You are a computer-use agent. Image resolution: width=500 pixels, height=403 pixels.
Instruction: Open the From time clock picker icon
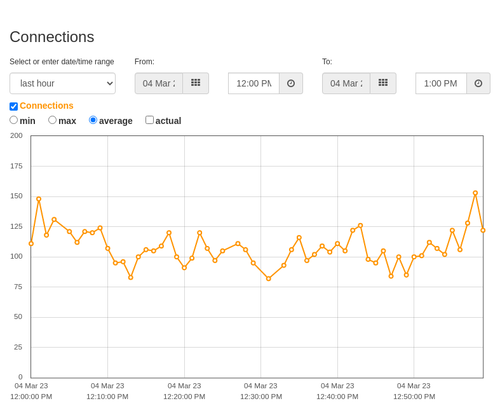pyautogui.click(x=291, y=83)
